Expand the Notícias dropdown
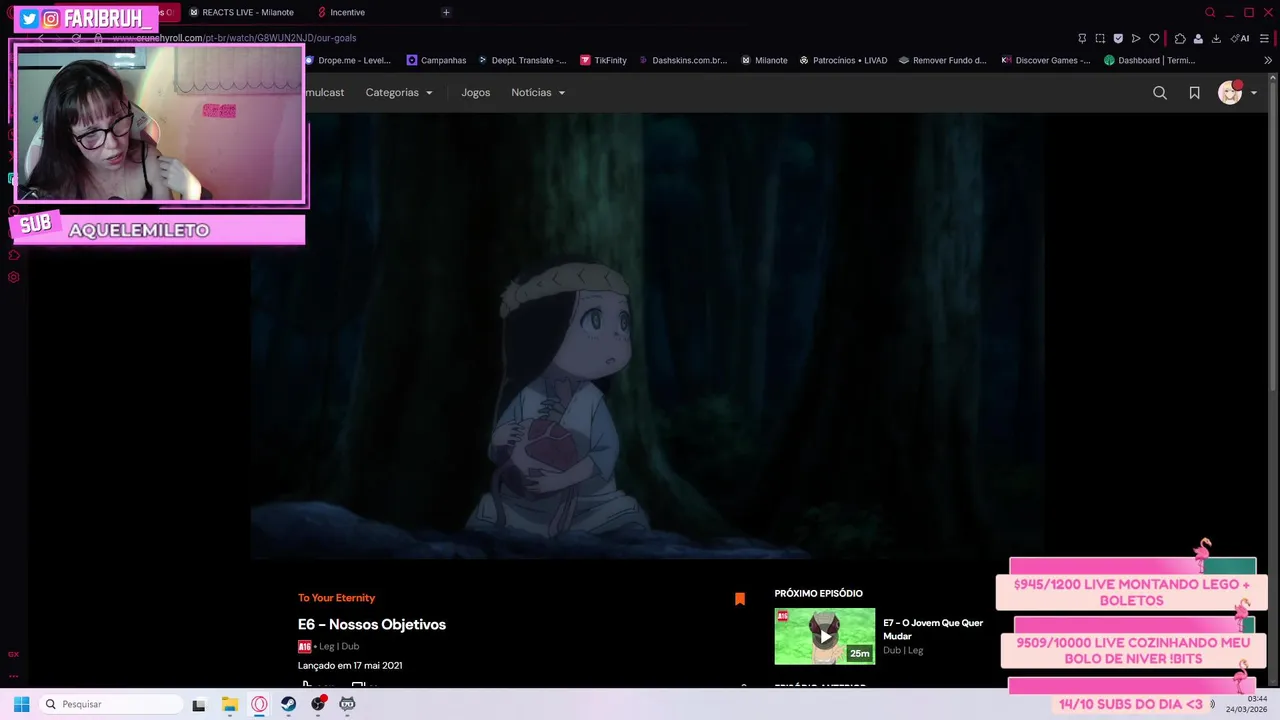Viewport: 1280px width, 720px height. 538,92
